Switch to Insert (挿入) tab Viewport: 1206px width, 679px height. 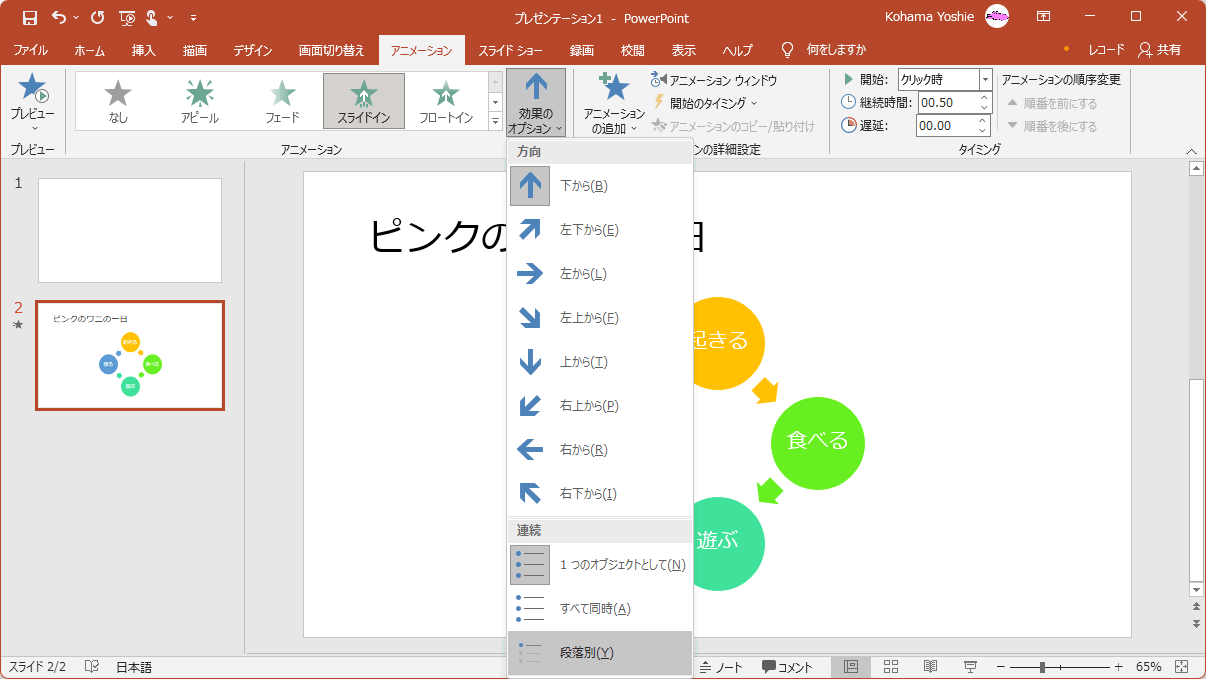(143, 50)
